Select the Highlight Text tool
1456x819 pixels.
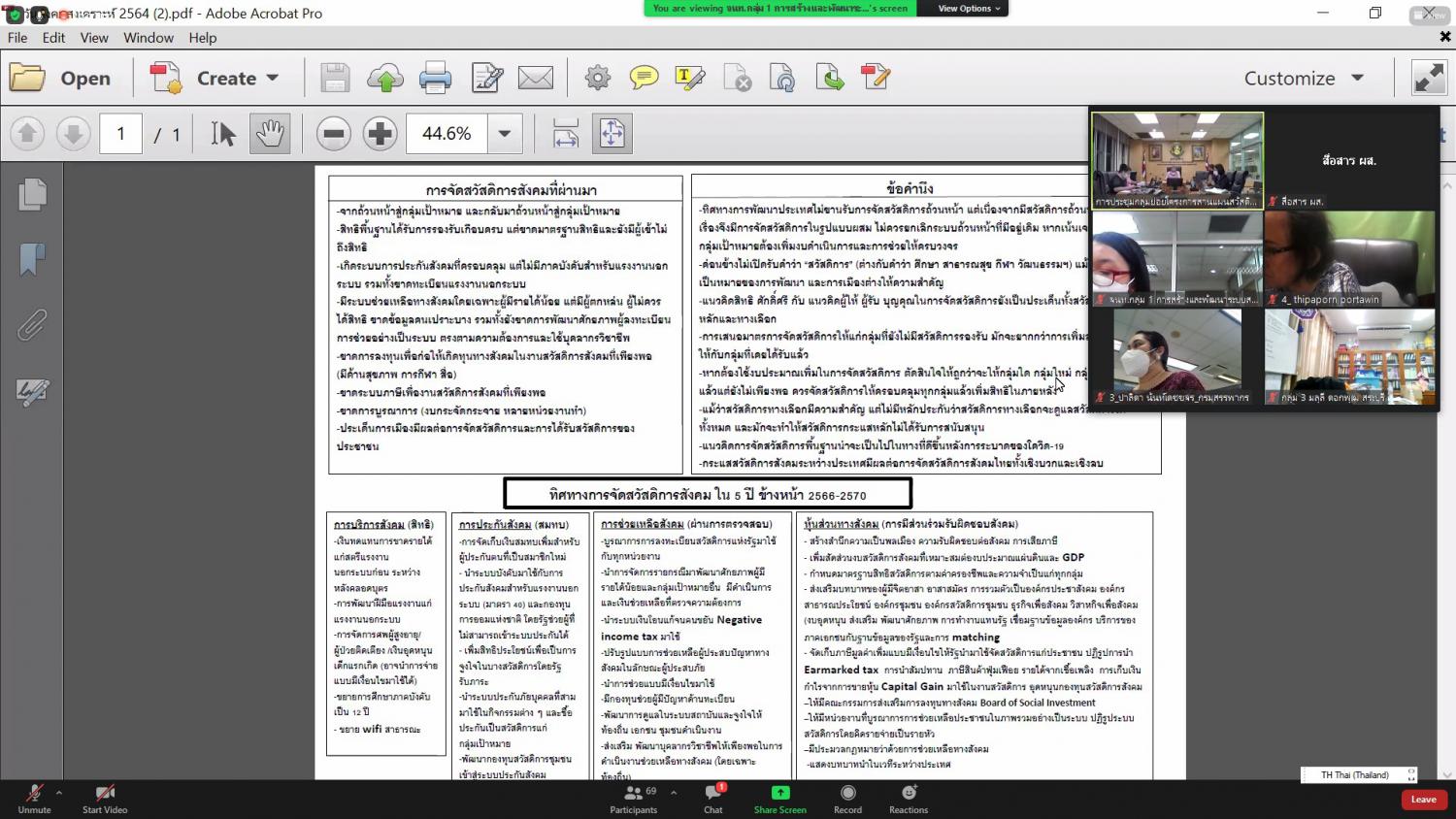[x=689, y=78]
